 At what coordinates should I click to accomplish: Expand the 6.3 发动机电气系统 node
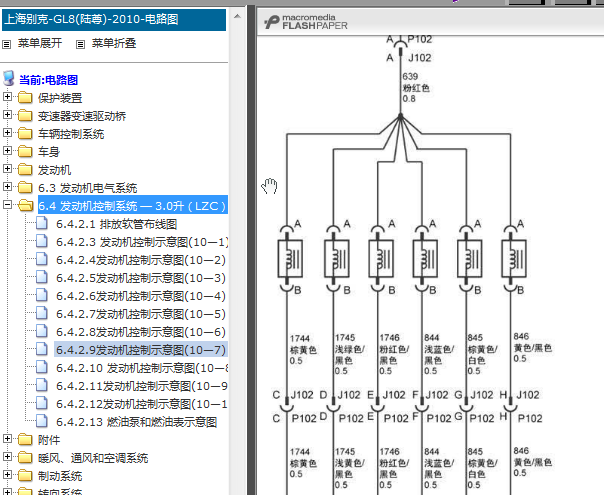pos(7,187)
